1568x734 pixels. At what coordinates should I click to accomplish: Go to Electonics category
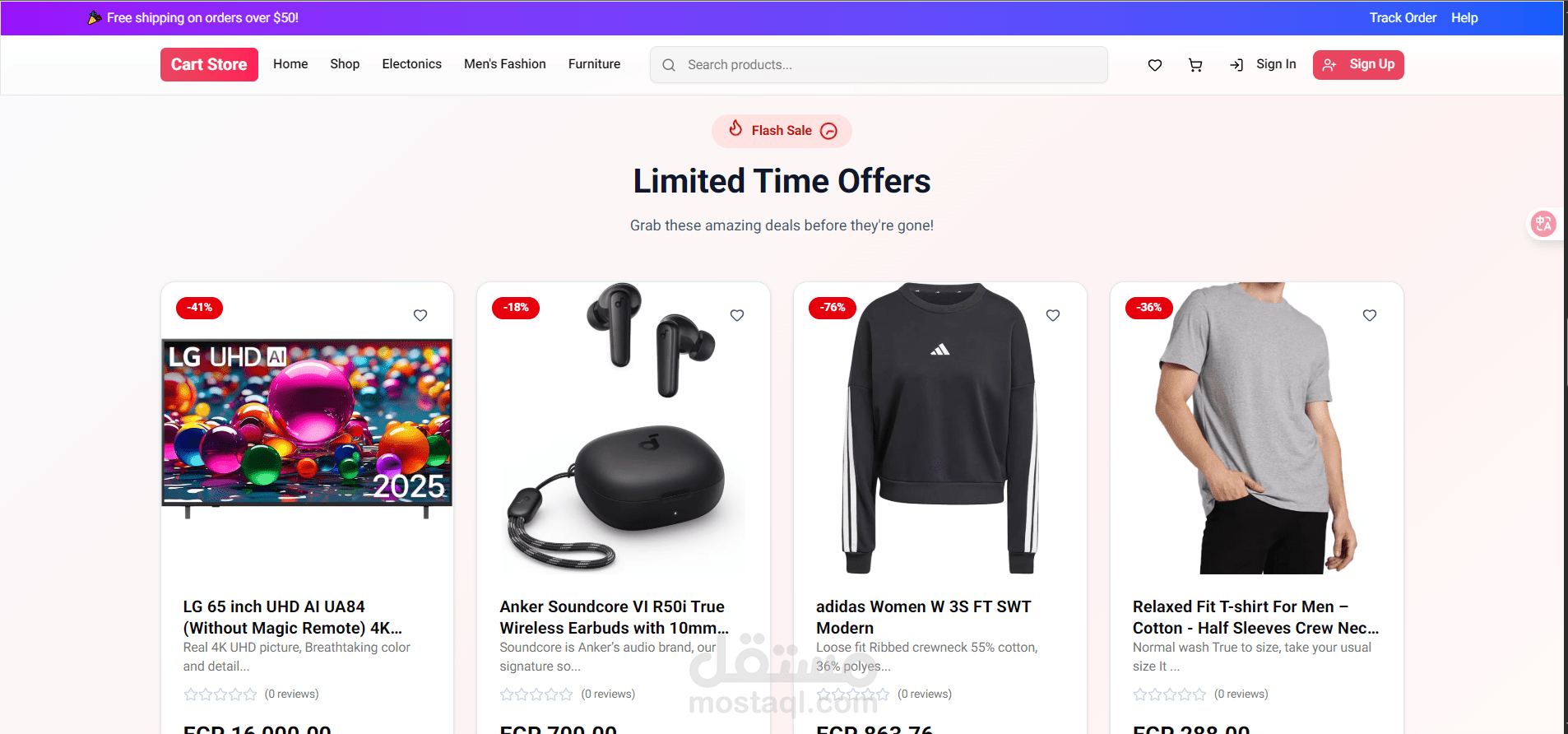tap(411, 64)
